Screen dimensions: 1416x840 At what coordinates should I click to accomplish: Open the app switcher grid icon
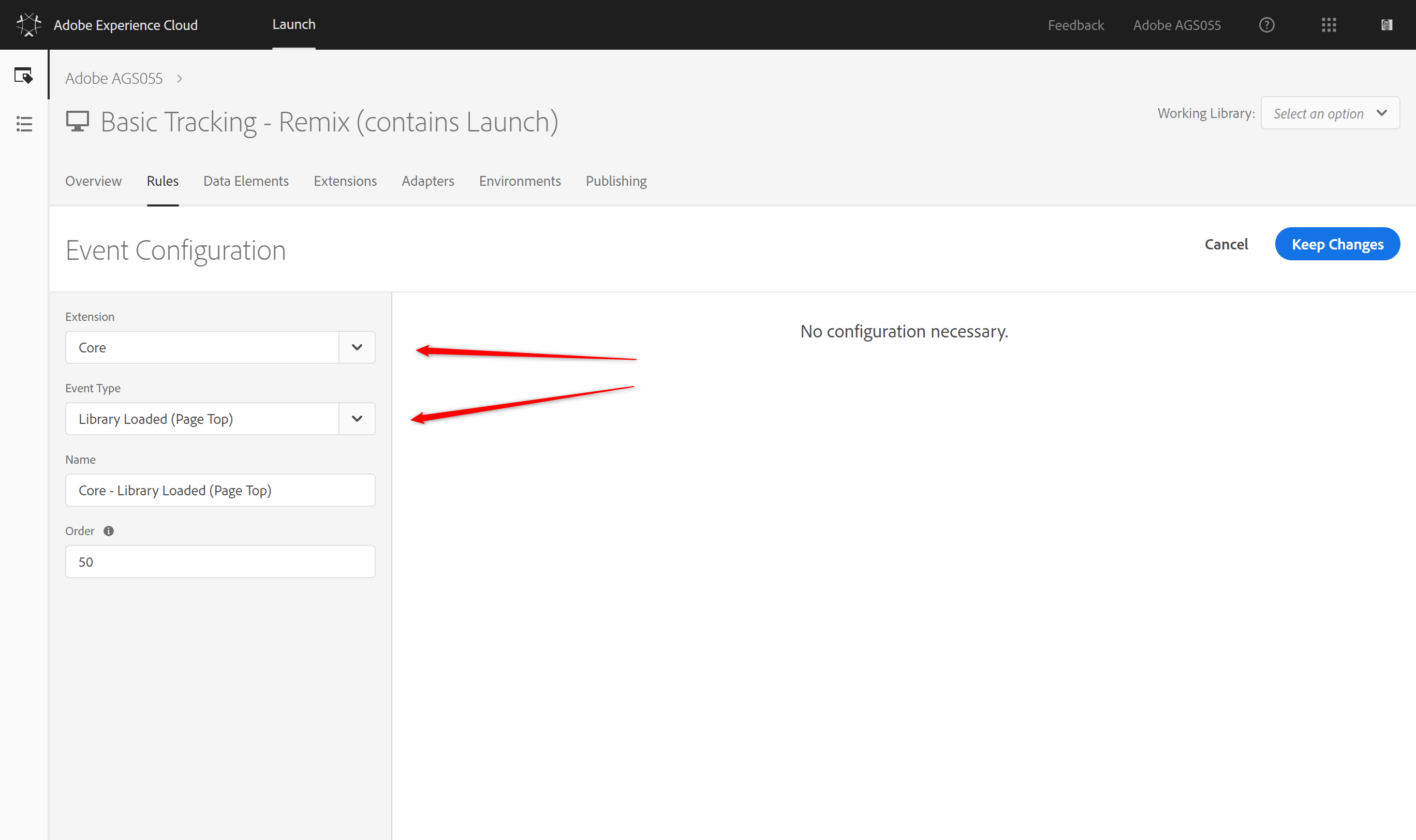coord(1329,25)
